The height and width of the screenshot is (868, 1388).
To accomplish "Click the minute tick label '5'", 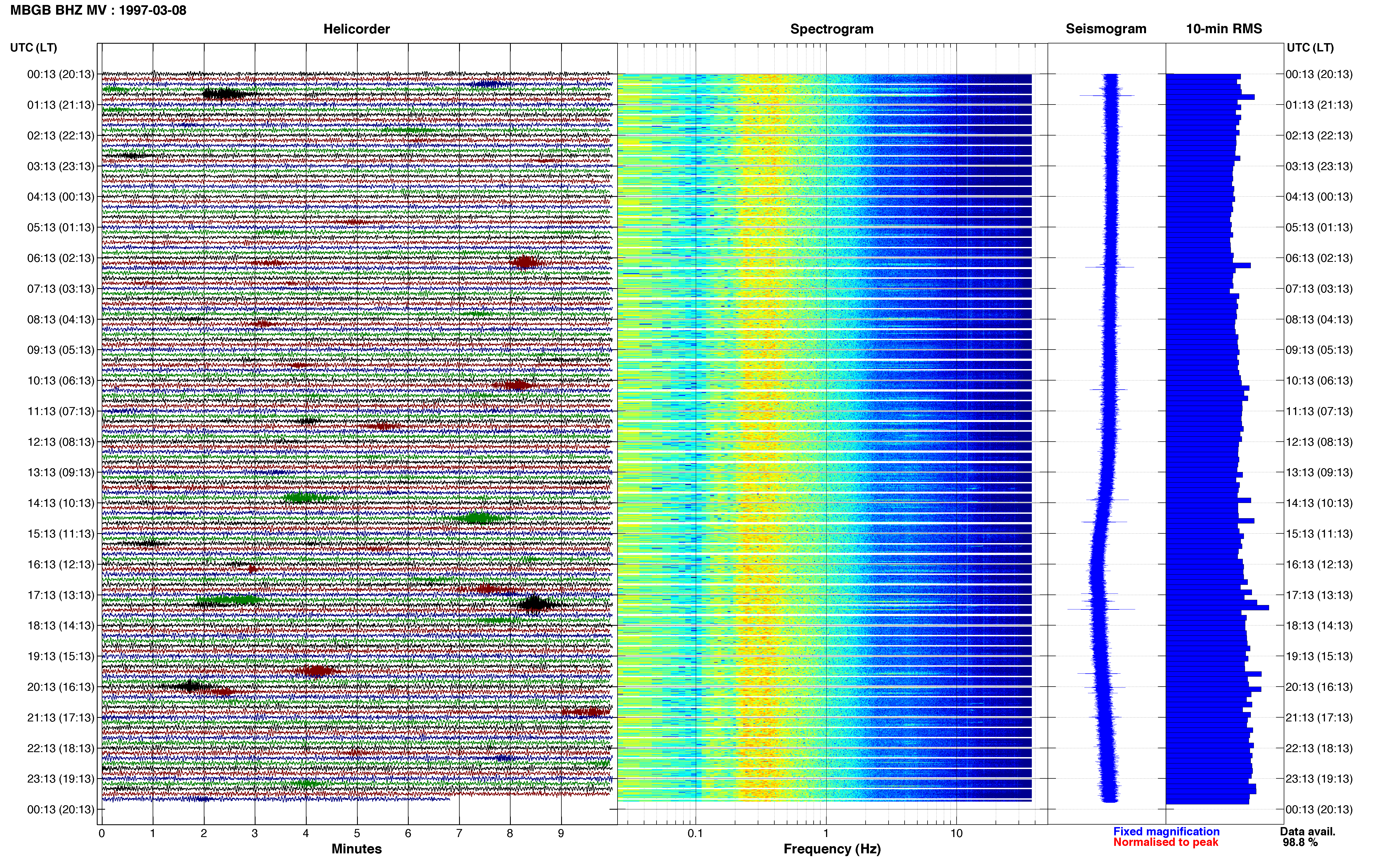I will click(x=357, y=833).
